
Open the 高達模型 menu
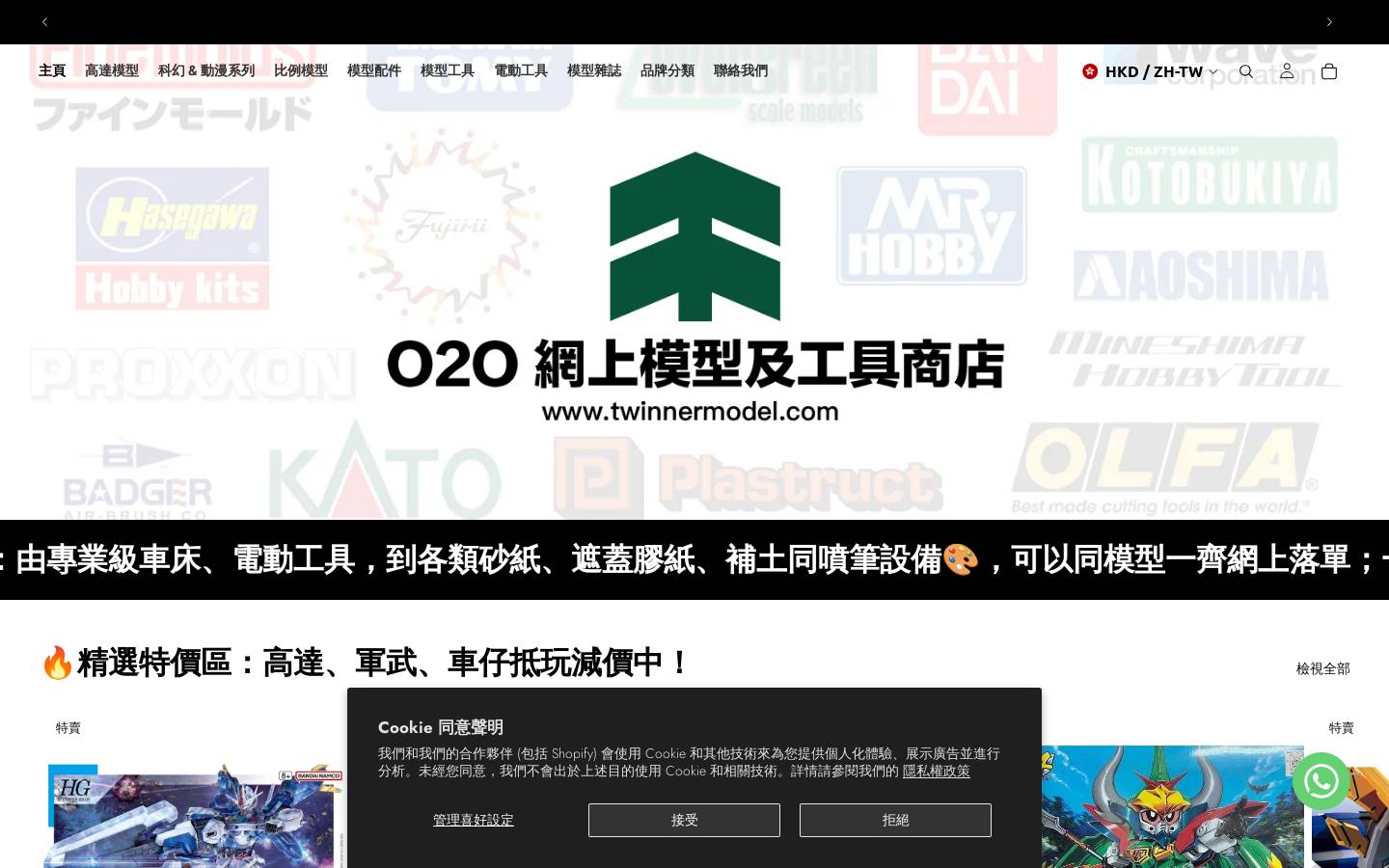point(112,70)
